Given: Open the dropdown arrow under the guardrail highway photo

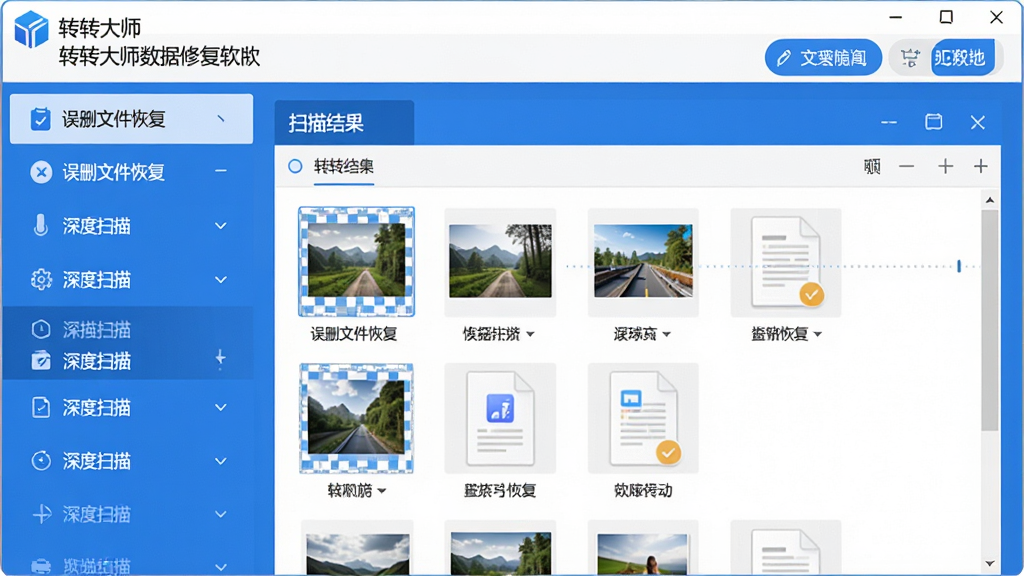Looking at the screenshot, I should tap(666, 334).
